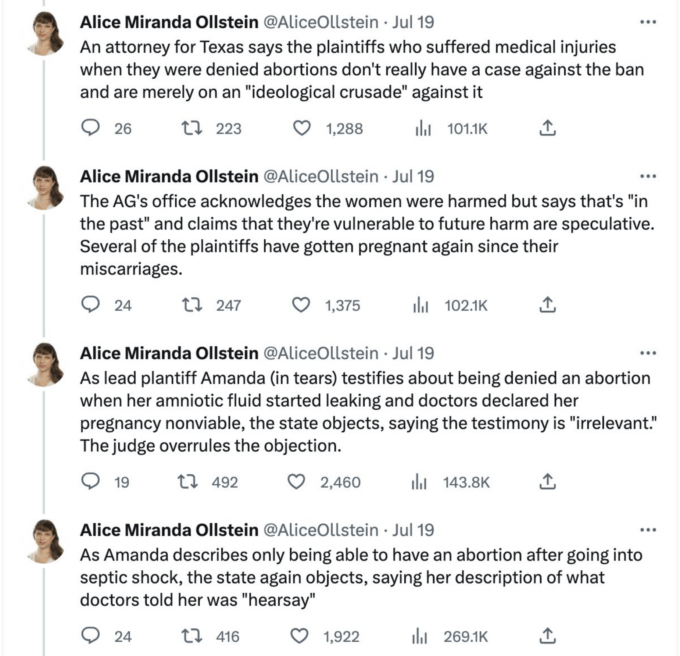Open profile picture on the AG's office tweet

45,187
